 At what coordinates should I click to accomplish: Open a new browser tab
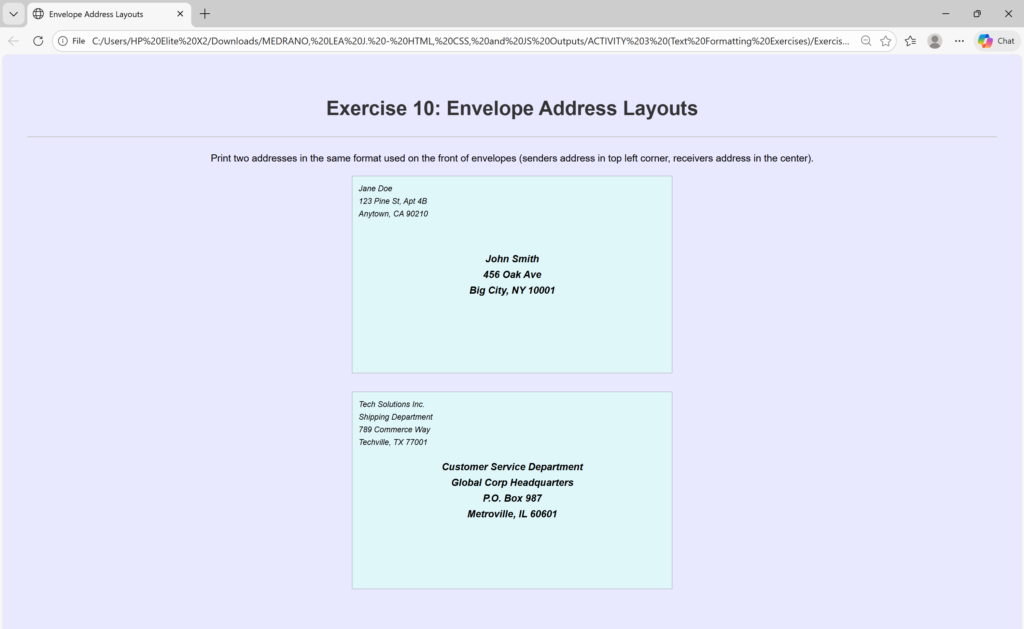pyautogui.click(x=205, y=14)
